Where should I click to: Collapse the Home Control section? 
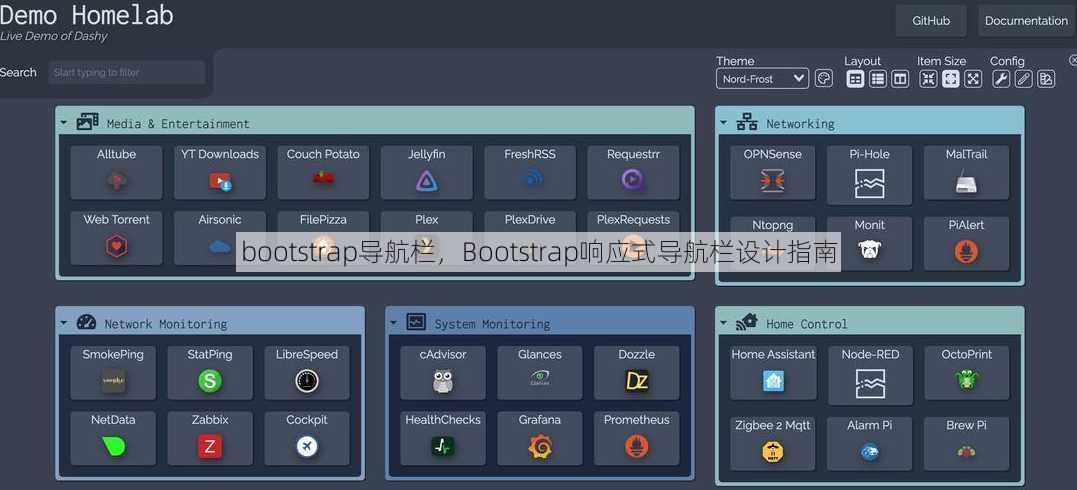(723, 324)
